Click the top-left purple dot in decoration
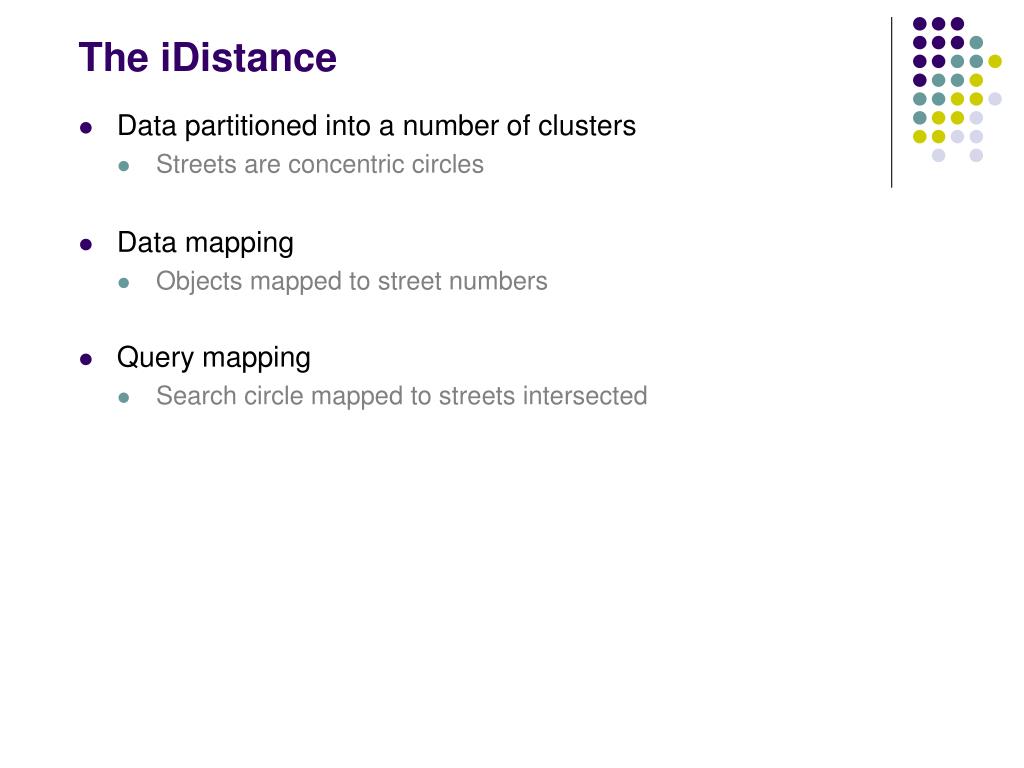The image size is (1024, 768). 920,24
